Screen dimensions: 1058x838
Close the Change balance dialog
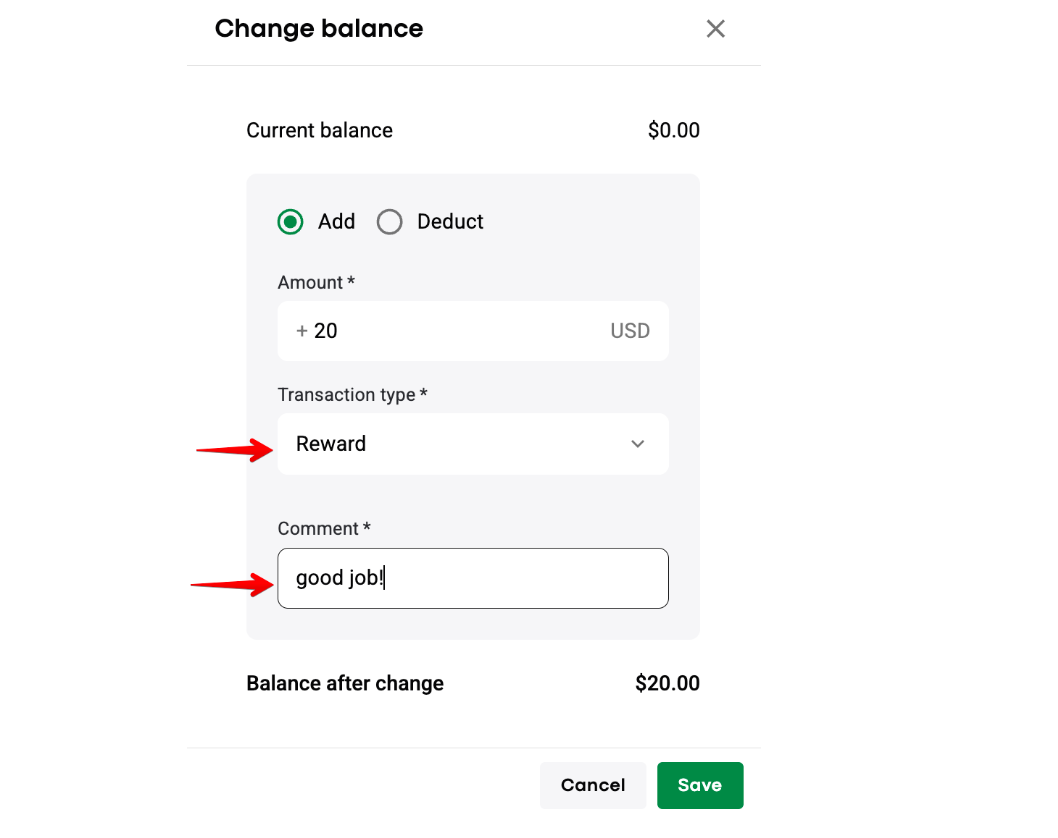pos(715,29)
